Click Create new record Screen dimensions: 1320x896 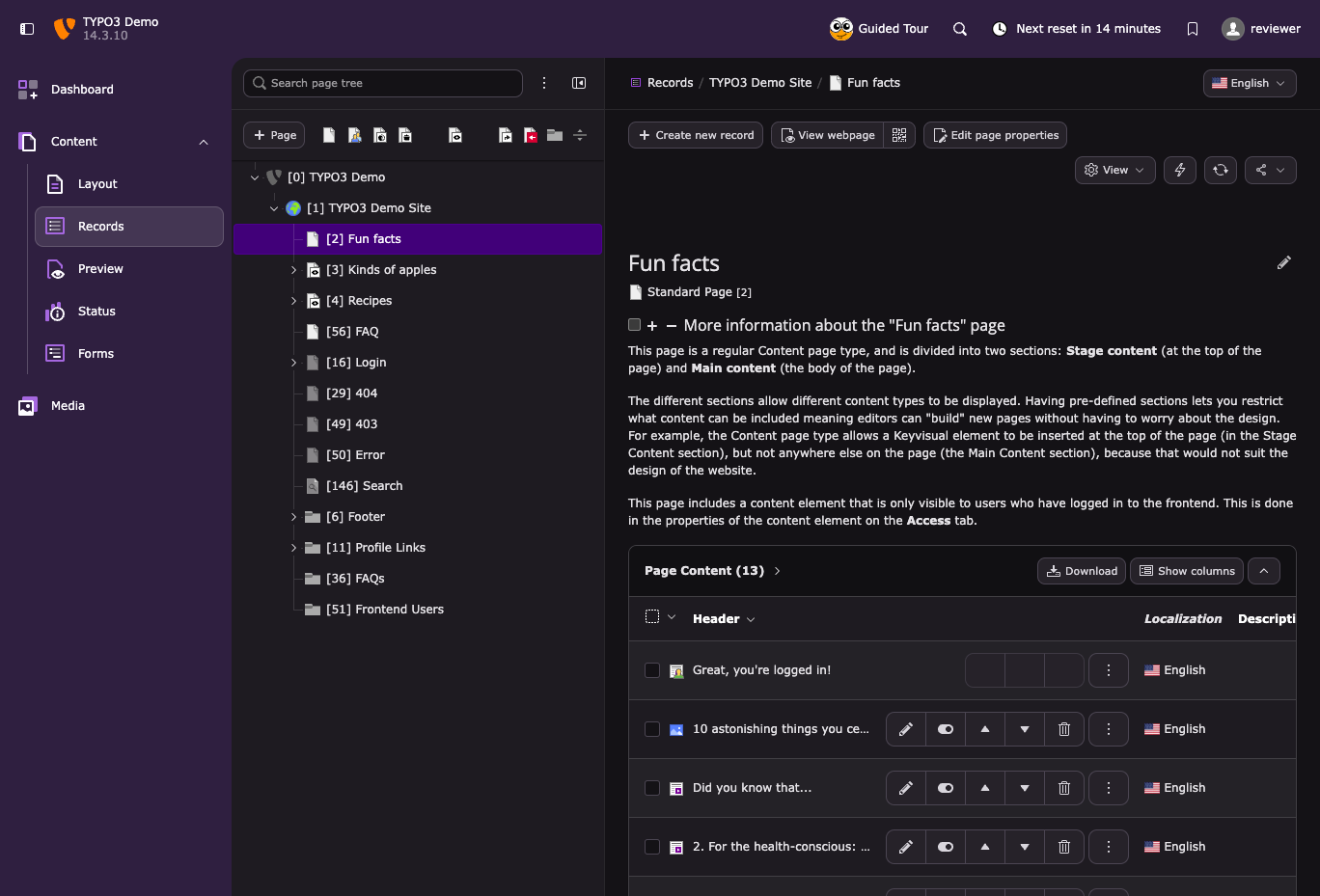pyautogui.click(x=696, y=135)
